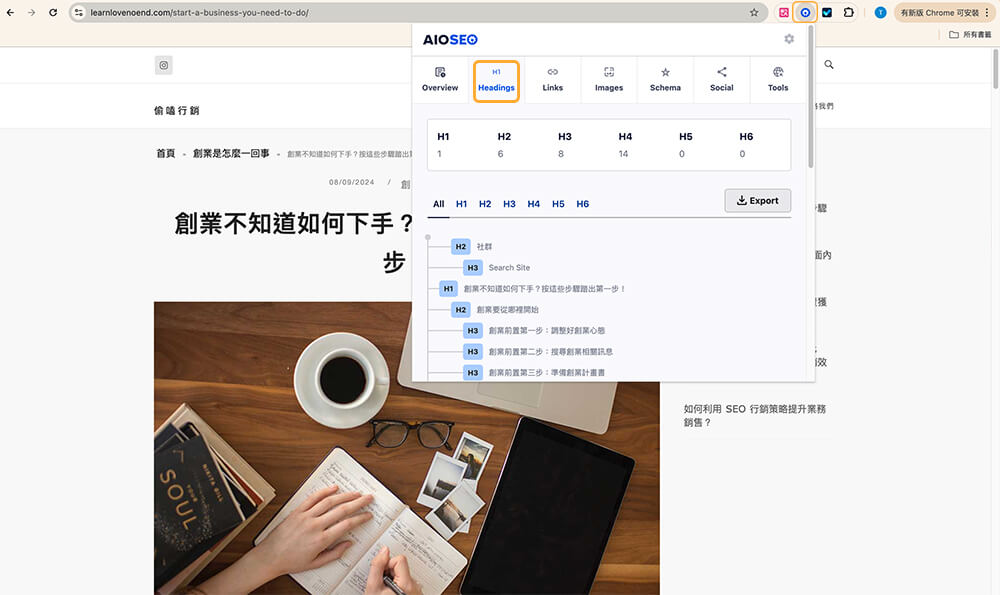Click the Instagram icon on the webpage
This screenshot has height=595, width=1000.
pos(164,65)
